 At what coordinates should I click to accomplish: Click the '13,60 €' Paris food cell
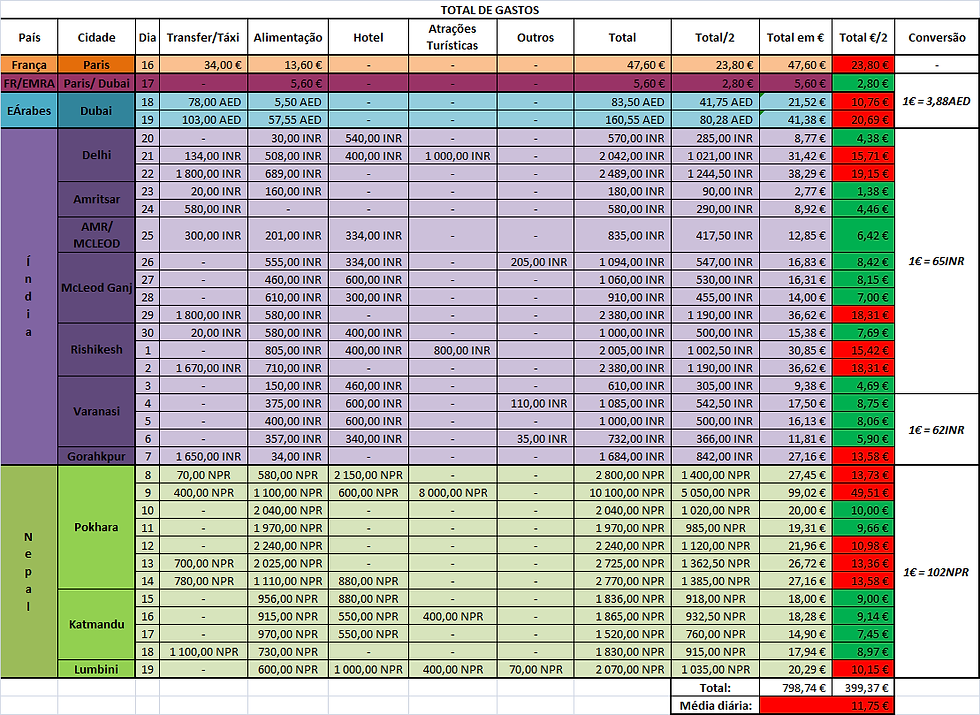(x=288, y=65)
